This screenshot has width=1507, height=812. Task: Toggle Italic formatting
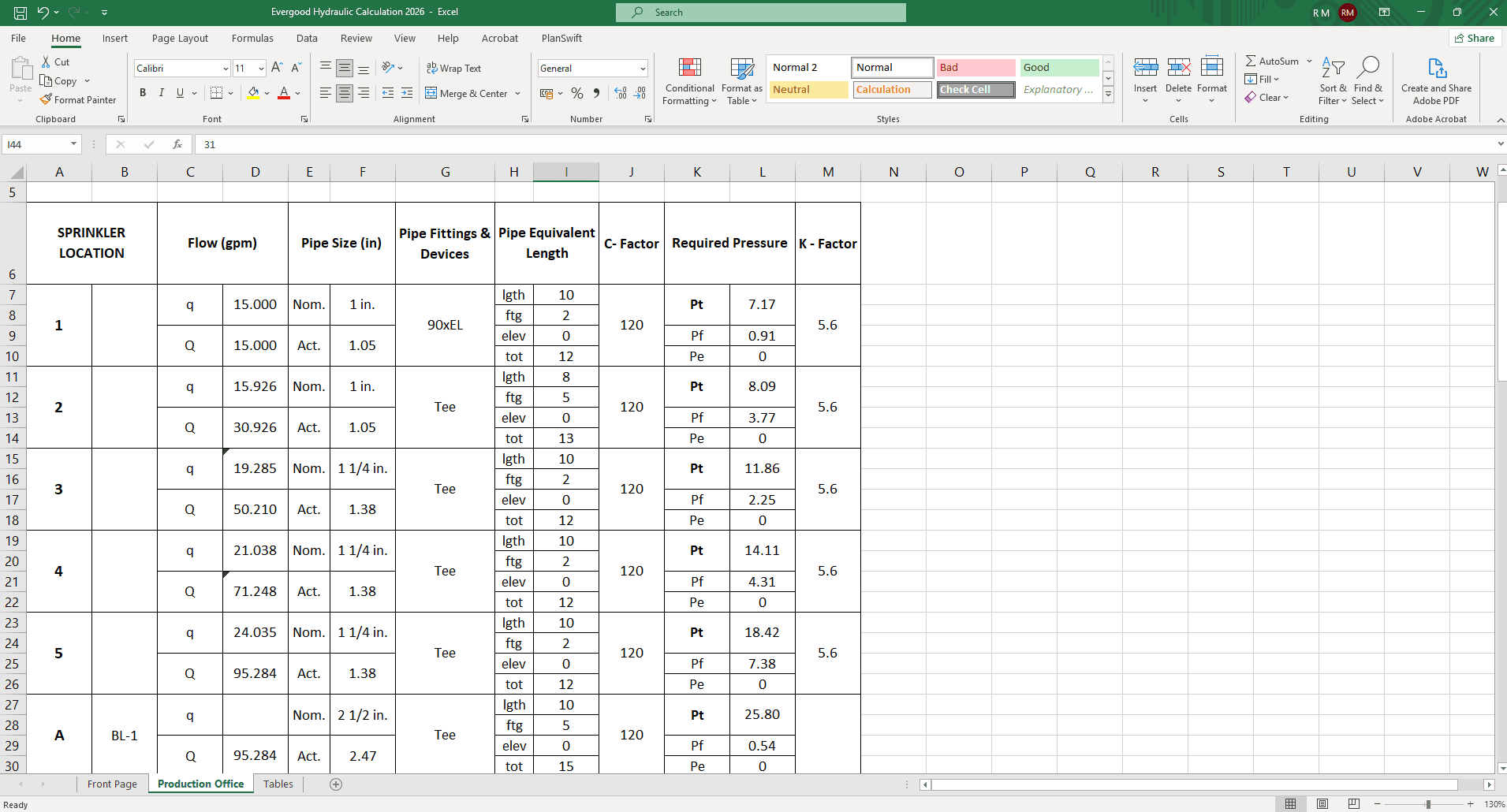(x=162, y=93)
